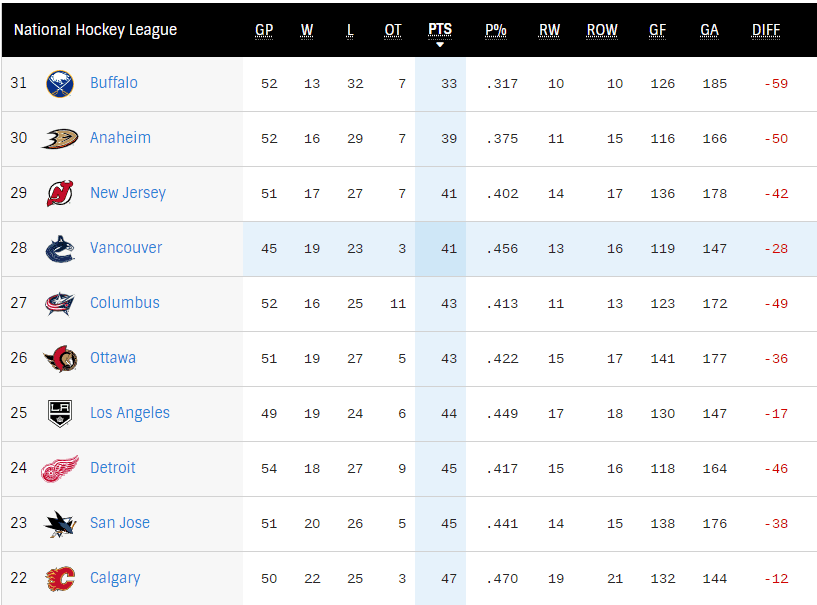Click the Calgary Flames logo icon
The height and width of the screenshot is (605, 817).
[60, 579]
